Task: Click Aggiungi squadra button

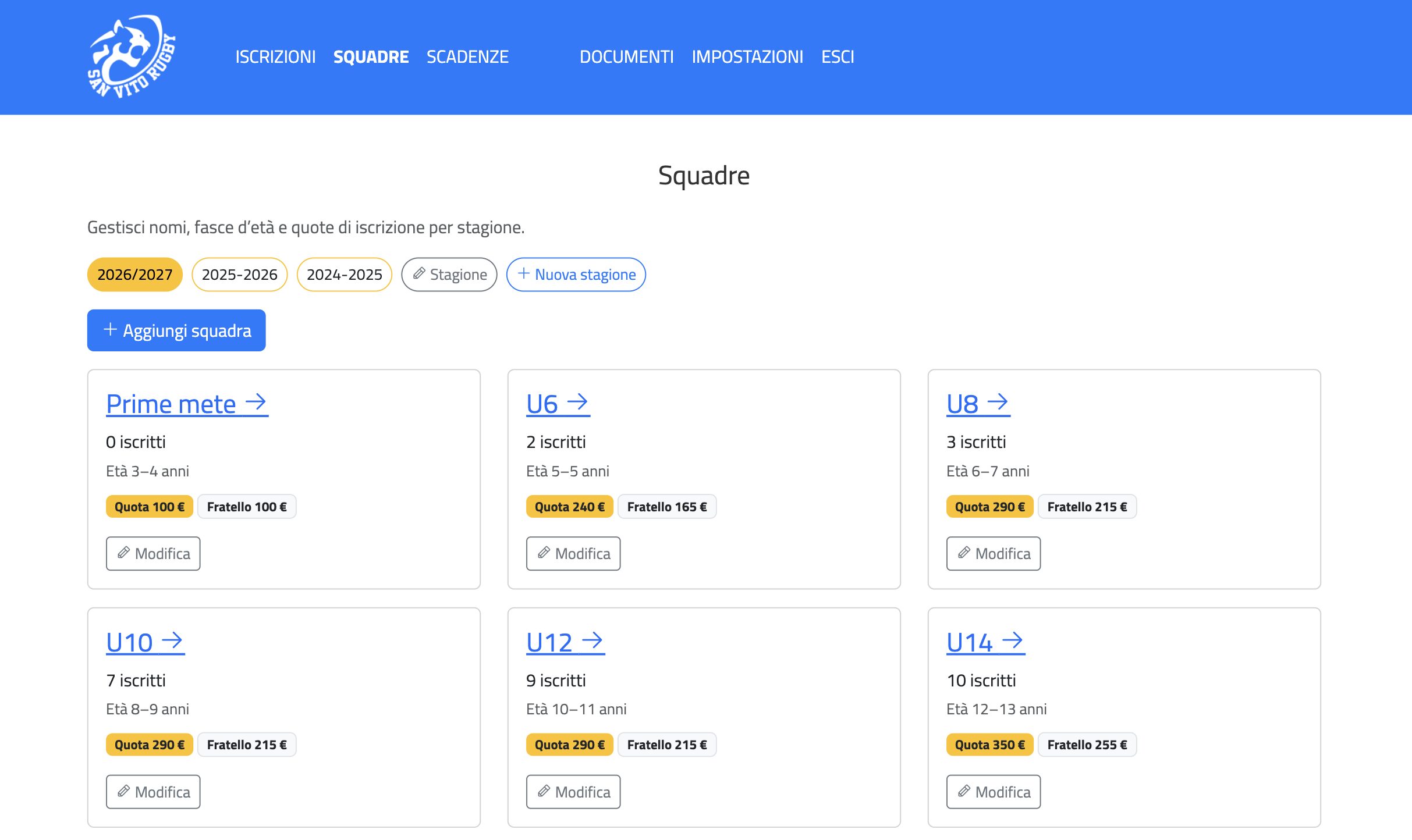Action: pyautogui.click(x=176, y=330)
